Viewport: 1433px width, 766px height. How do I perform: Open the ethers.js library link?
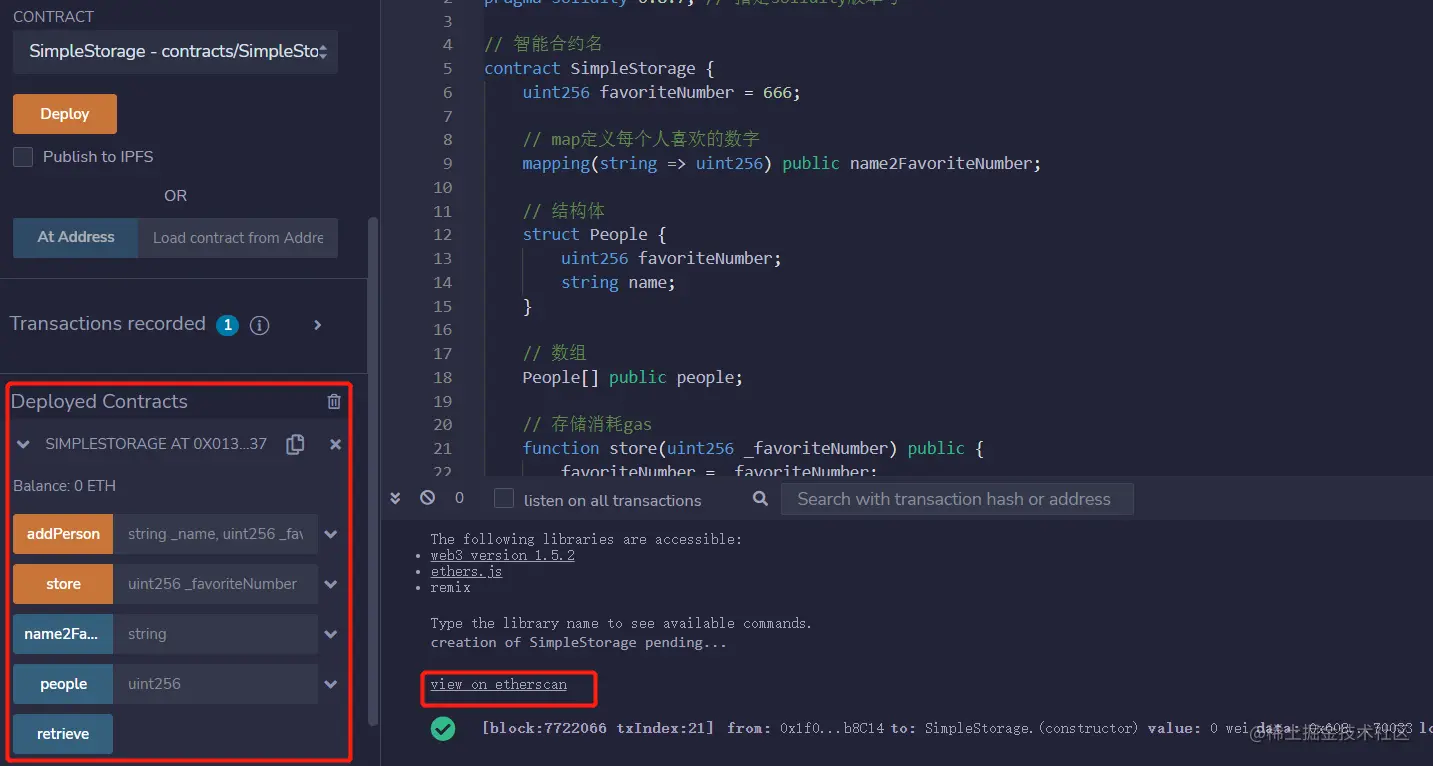point(466,571)
